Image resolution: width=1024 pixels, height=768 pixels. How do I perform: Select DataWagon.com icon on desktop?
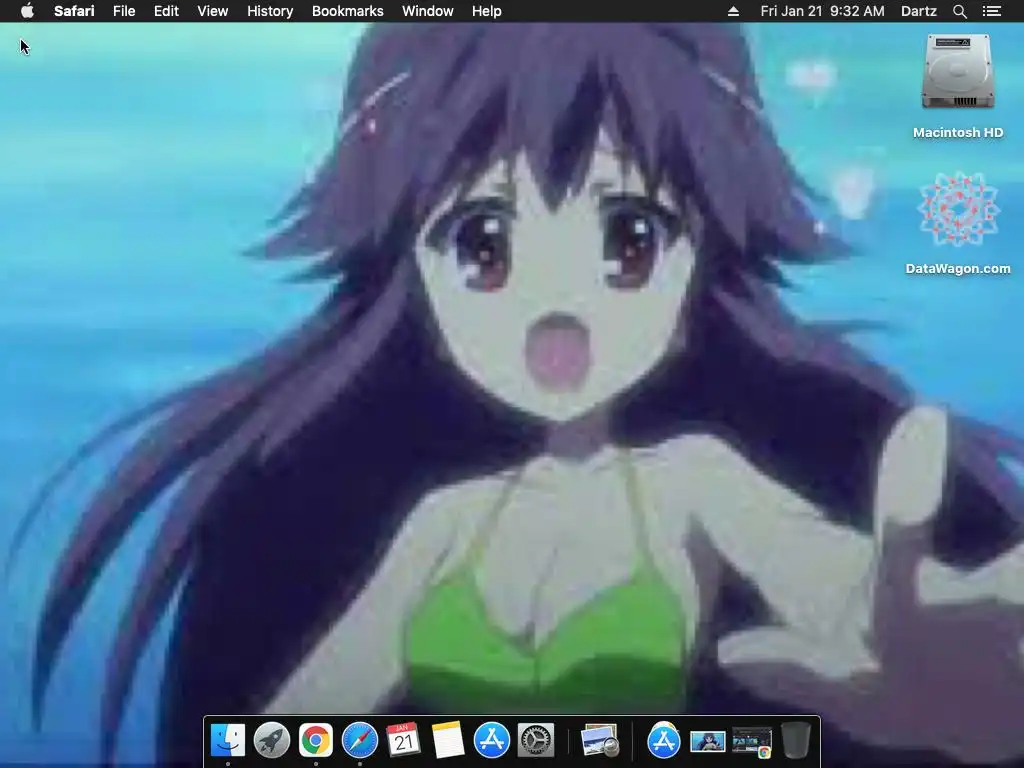tap(958, 209)
